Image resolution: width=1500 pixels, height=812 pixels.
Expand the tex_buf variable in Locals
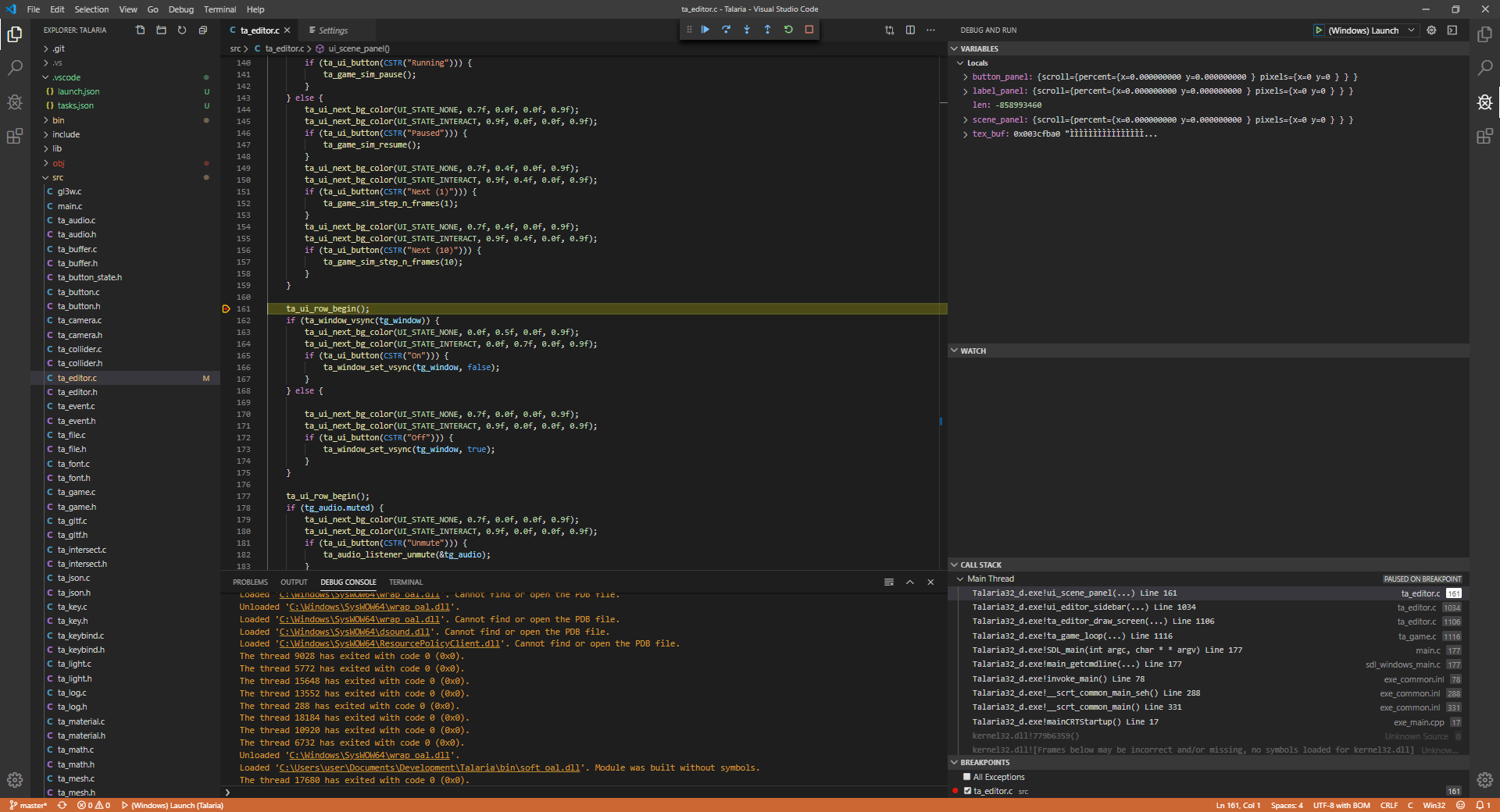click(966, 134)
